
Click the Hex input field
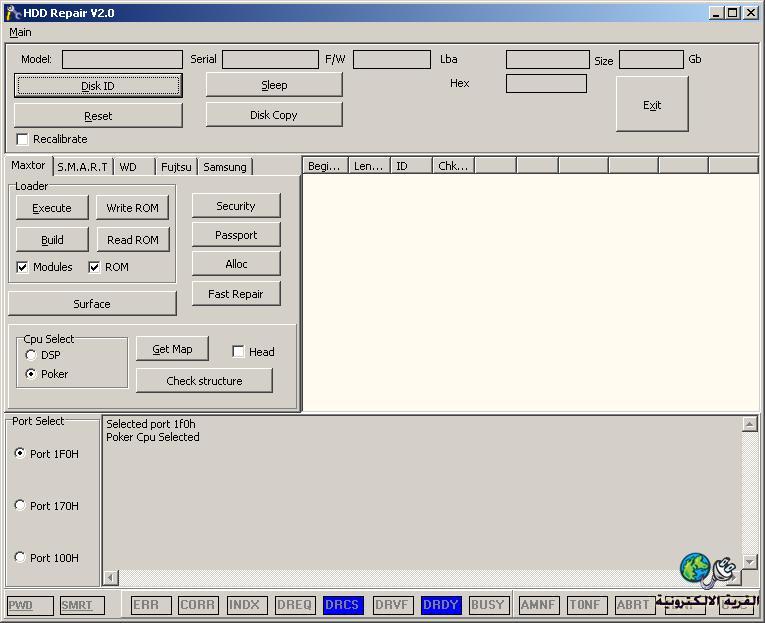pos(546,83)
